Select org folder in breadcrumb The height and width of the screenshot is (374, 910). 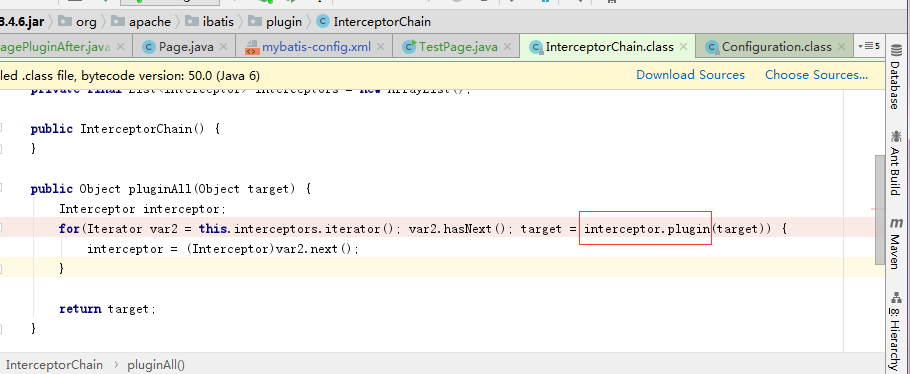pyautogui.click(x=78, y=22)
